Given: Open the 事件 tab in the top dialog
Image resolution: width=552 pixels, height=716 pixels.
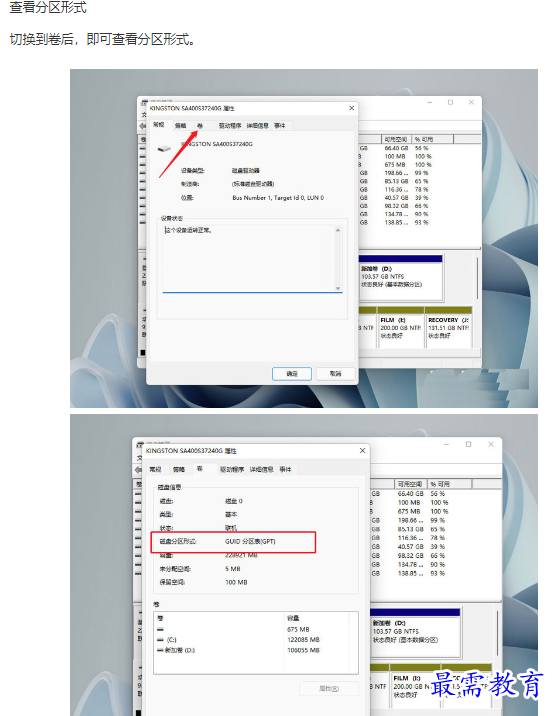Looking at the screenshot, I should [280, 126].
